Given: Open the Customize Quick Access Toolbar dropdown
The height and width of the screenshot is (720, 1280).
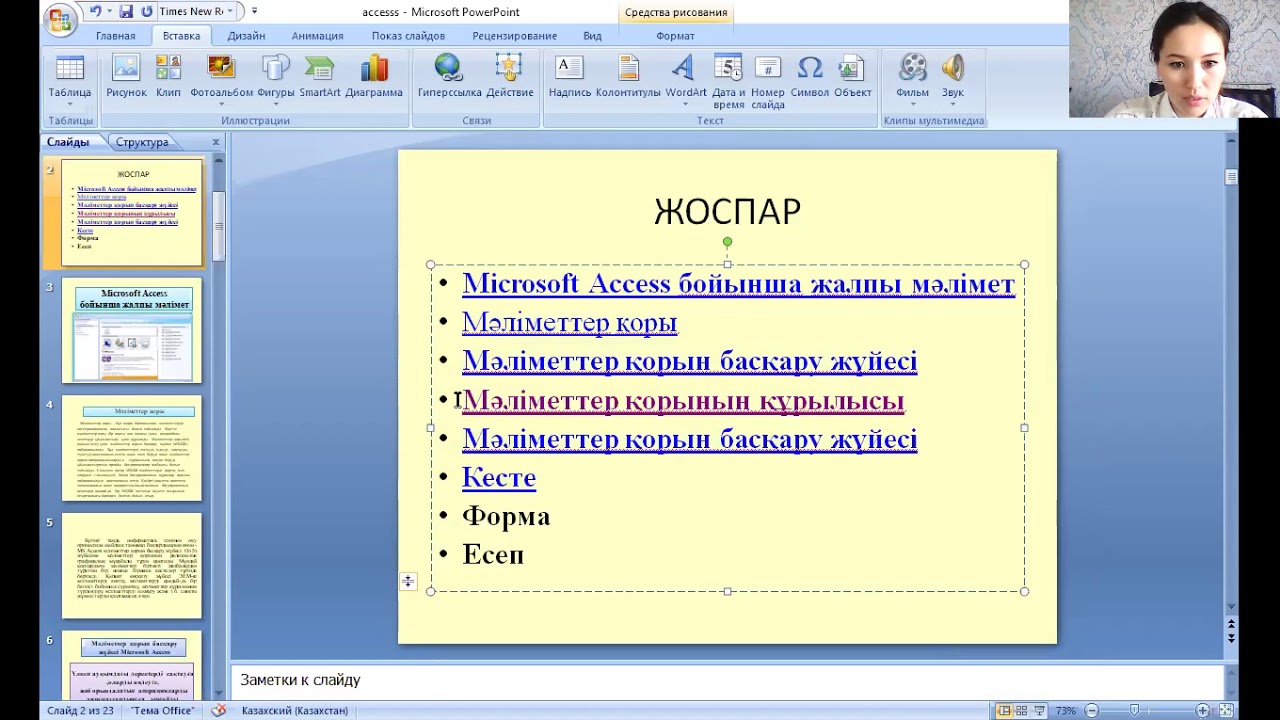Looking at the screenshot, I should coord(254,12).
